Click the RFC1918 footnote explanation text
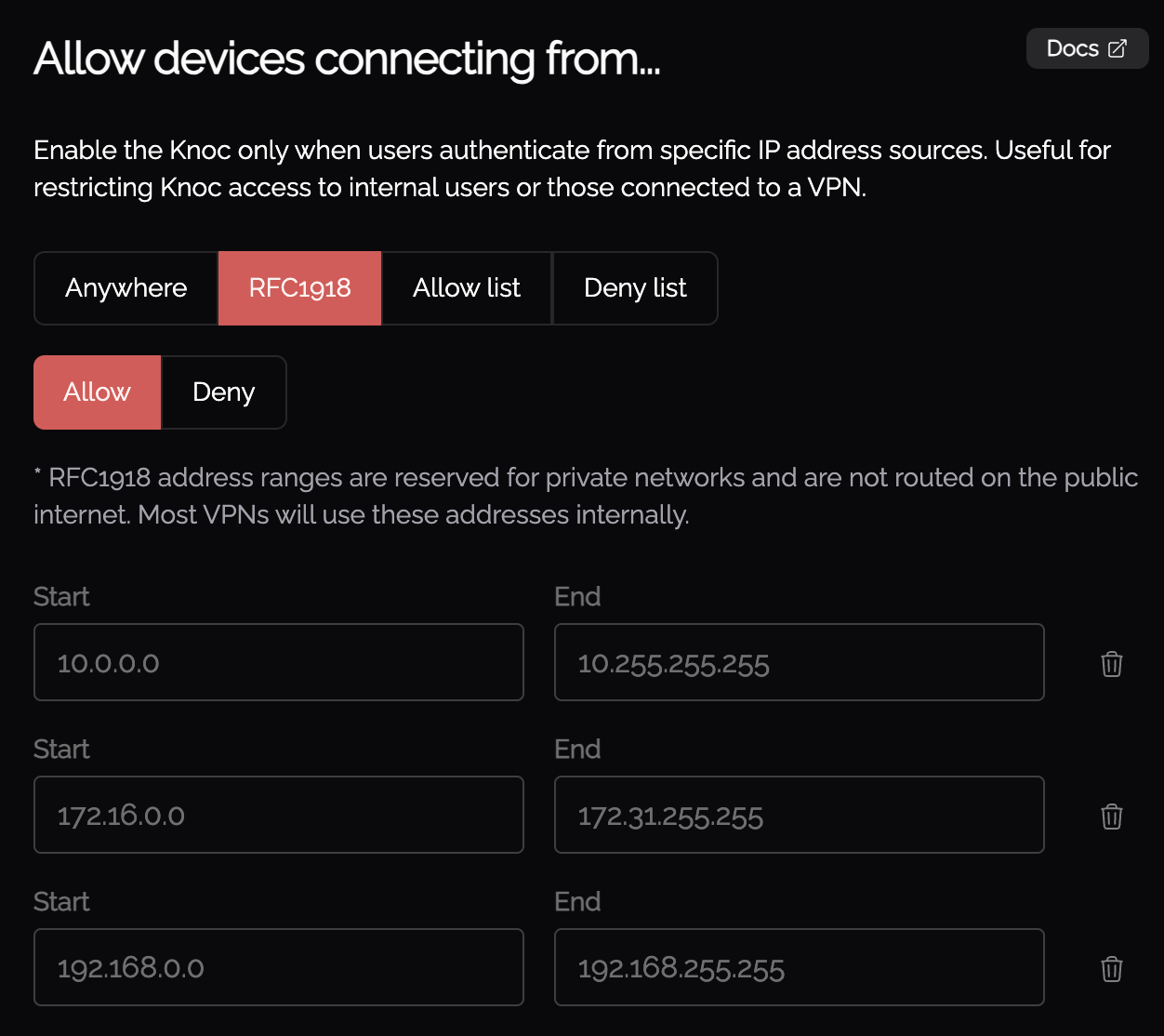The image size is (1164, 1036). click(586, 496)
